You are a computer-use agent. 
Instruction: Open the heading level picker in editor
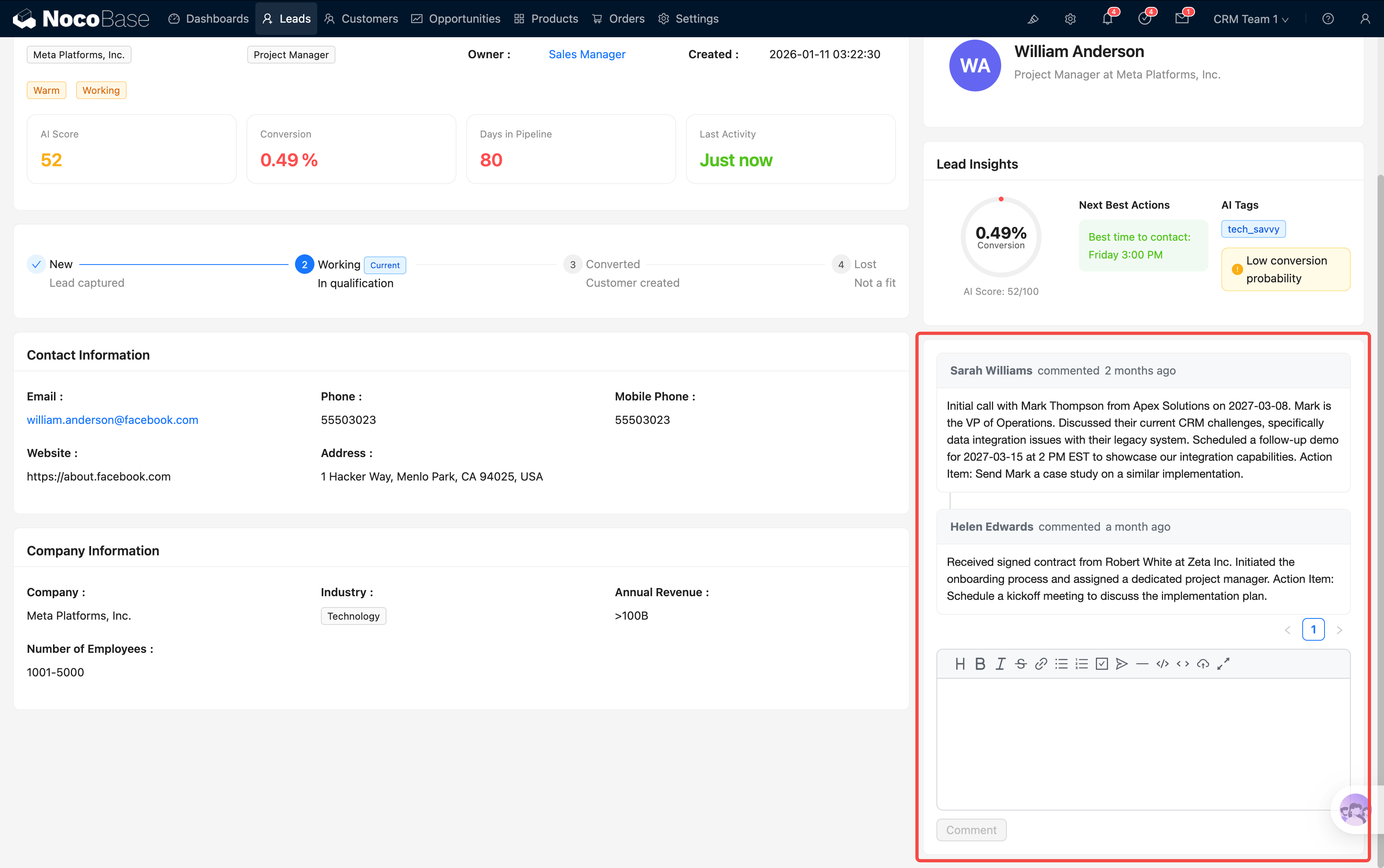coord(959,664)
